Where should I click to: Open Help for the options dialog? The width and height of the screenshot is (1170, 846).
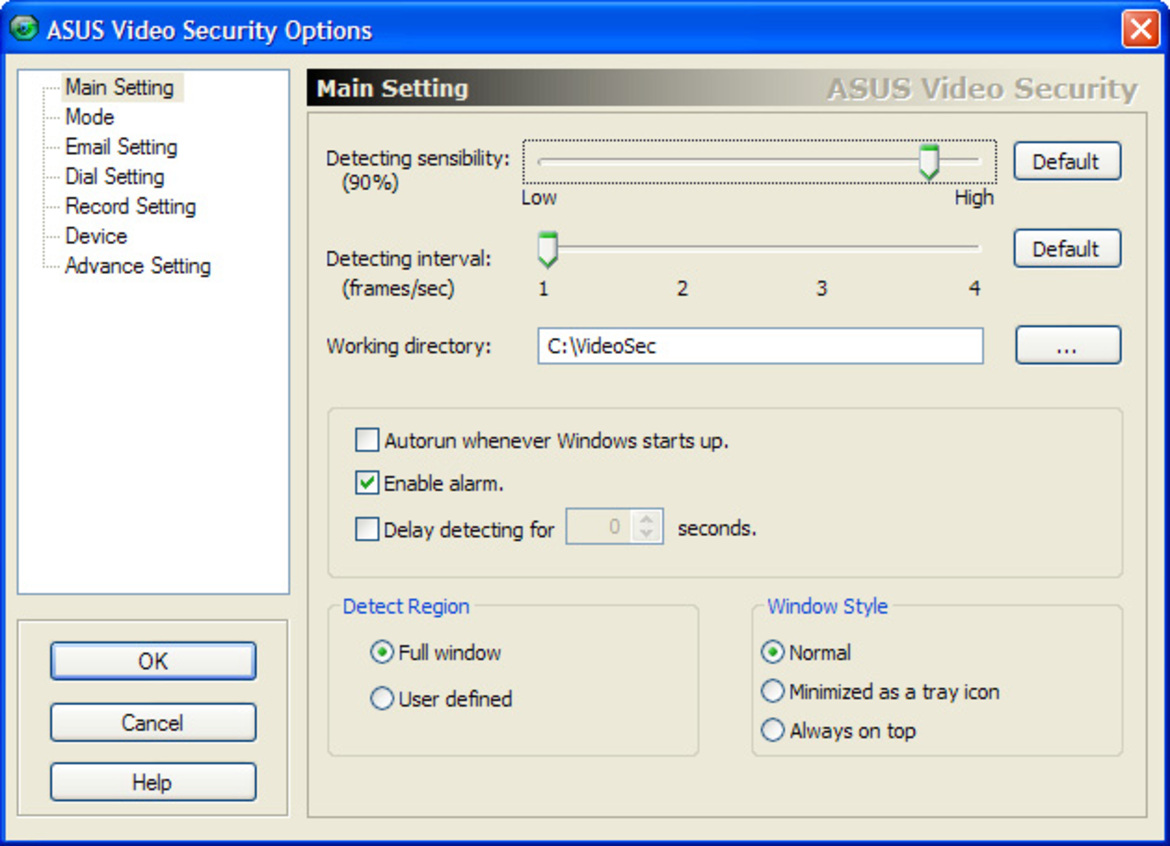click(153, 782)
